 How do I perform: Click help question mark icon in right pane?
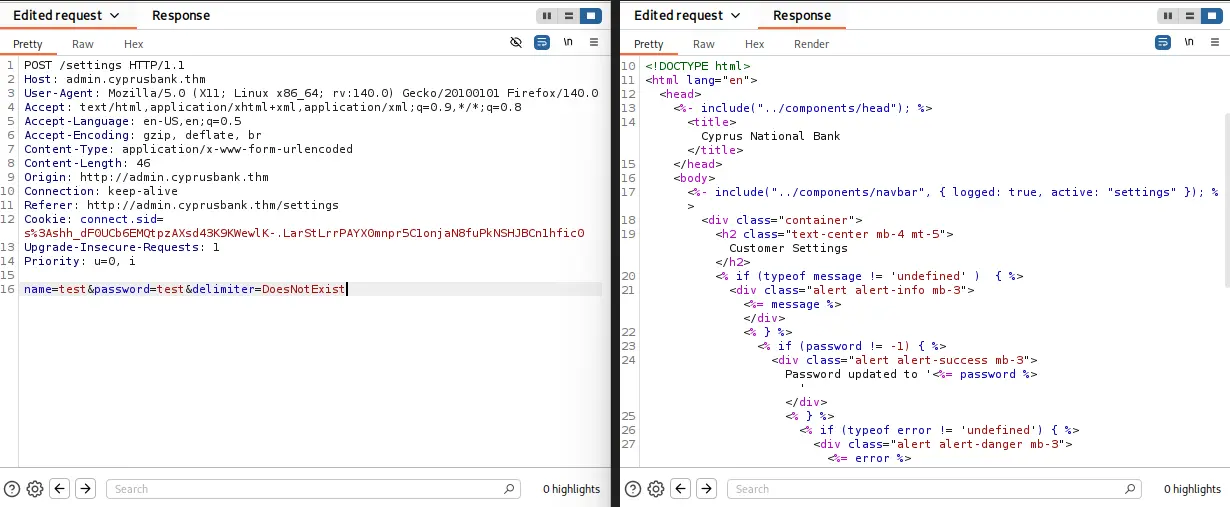tap(632, 489)
